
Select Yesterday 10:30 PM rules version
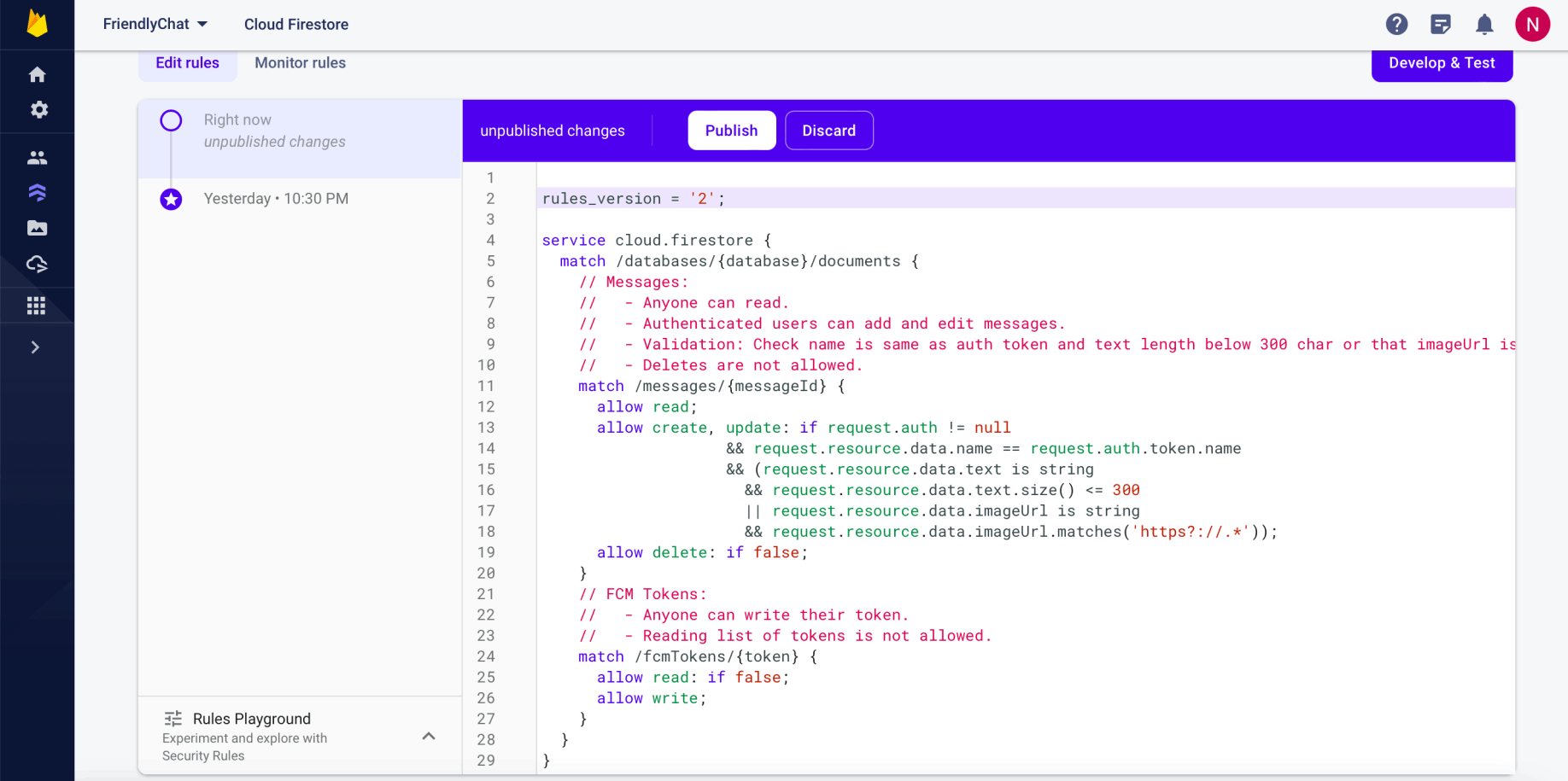(275, 199)
